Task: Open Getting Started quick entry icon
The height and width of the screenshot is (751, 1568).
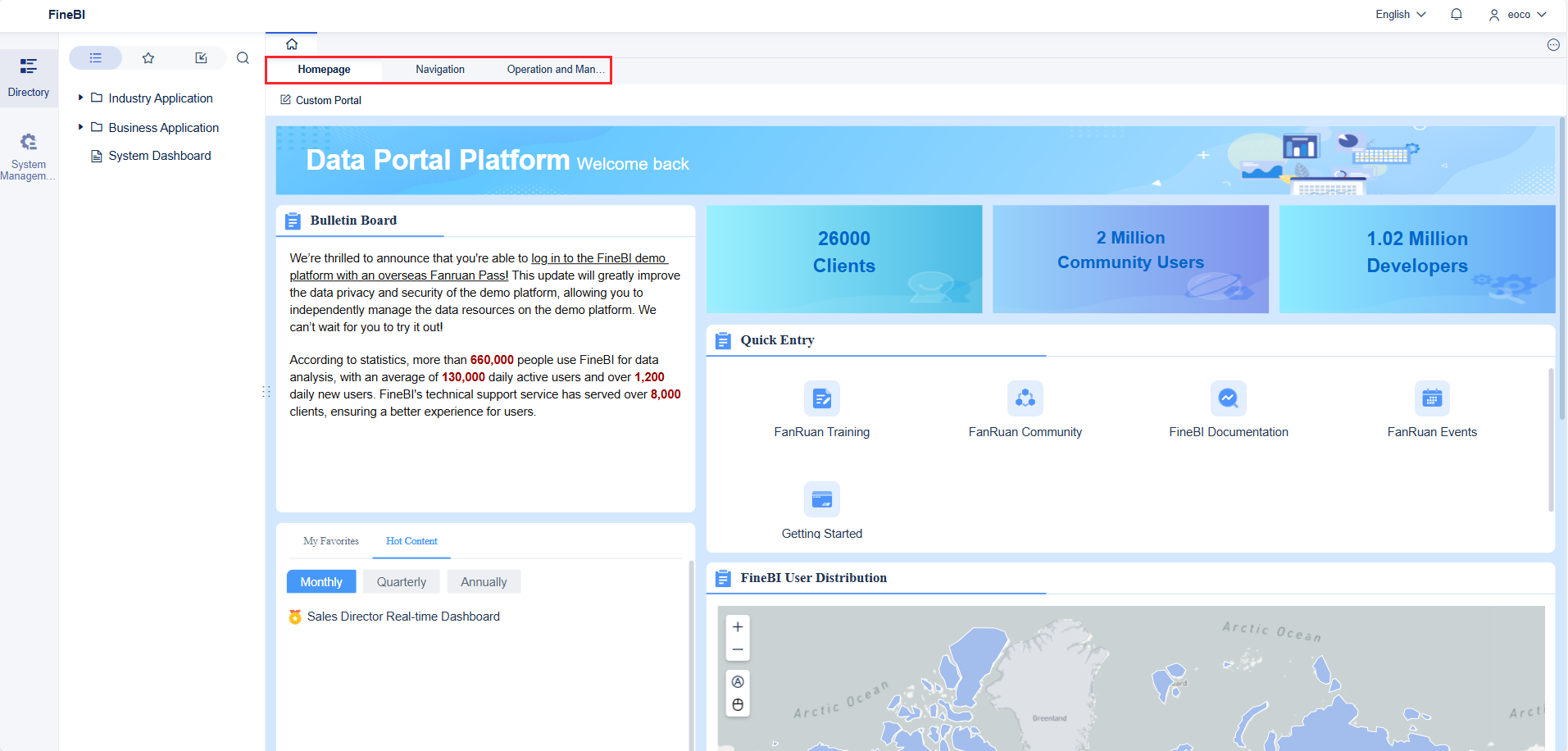Action: [822, 499]
